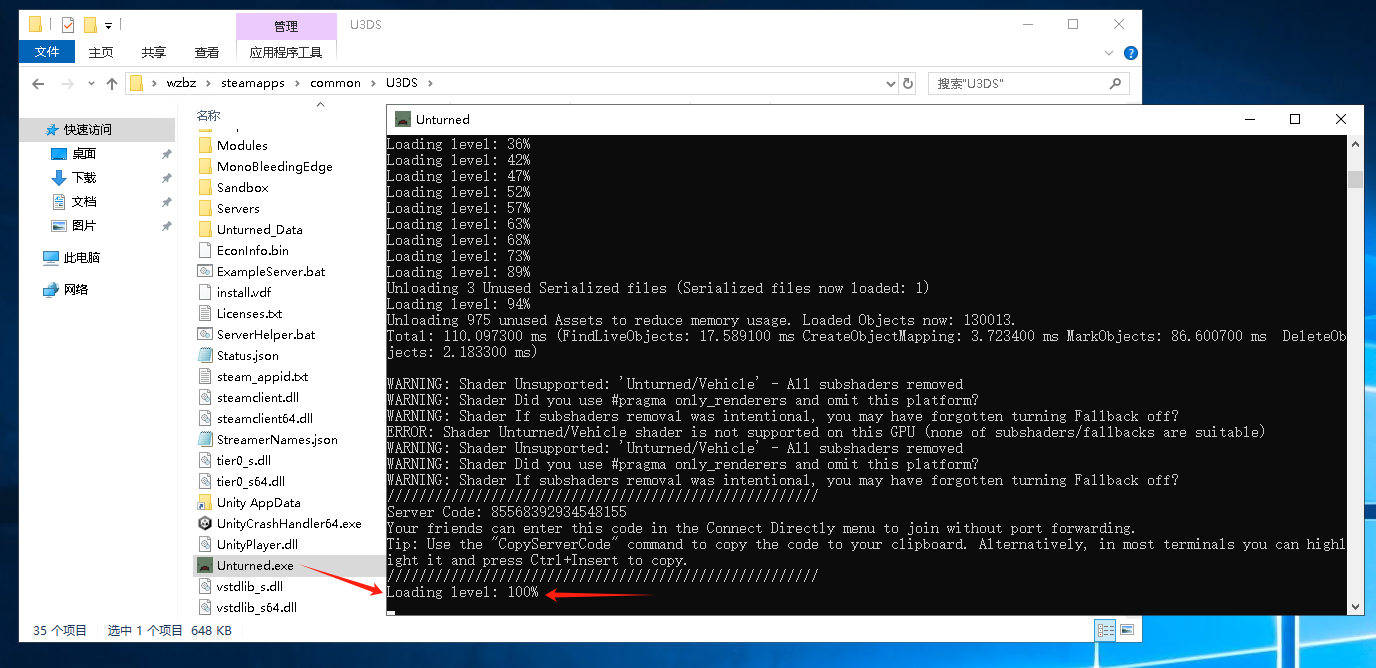Switch to large icons view in status bar
This screenshot has width=1376, height=668.
click(x=1127, y=630)
